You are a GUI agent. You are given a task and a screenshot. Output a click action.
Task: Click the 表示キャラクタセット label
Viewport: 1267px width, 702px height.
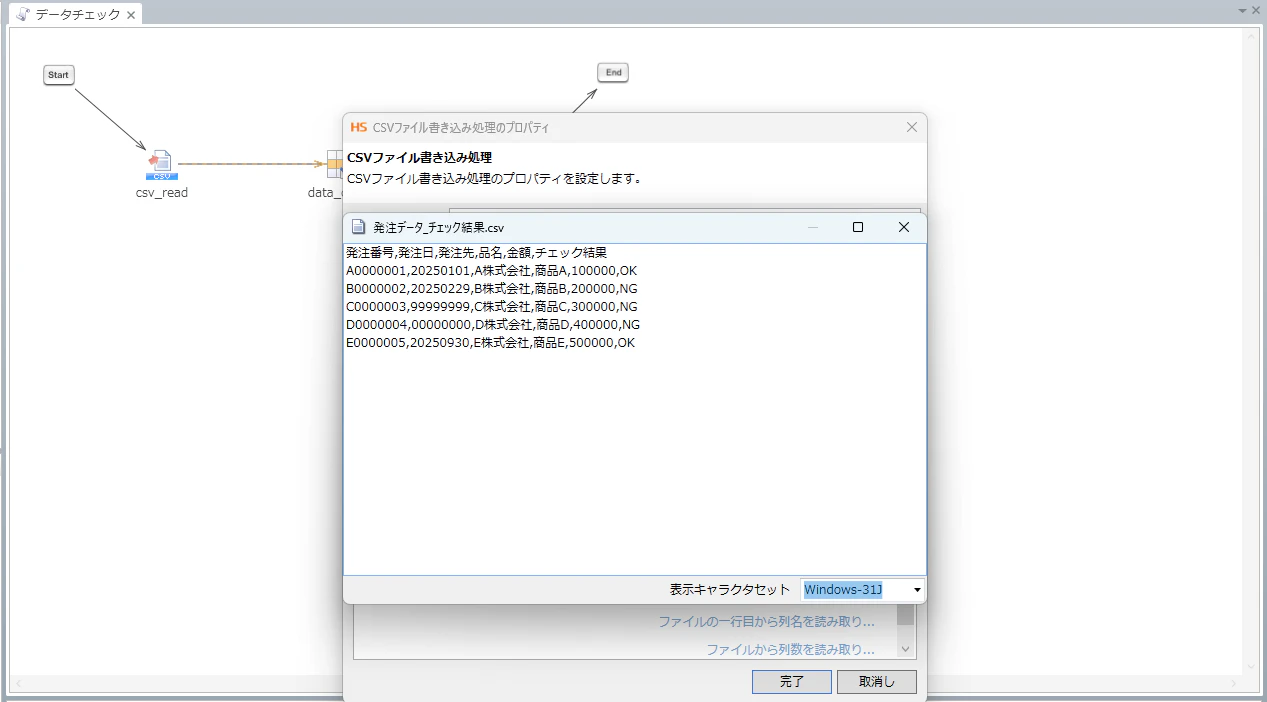[x=730, y=590]
